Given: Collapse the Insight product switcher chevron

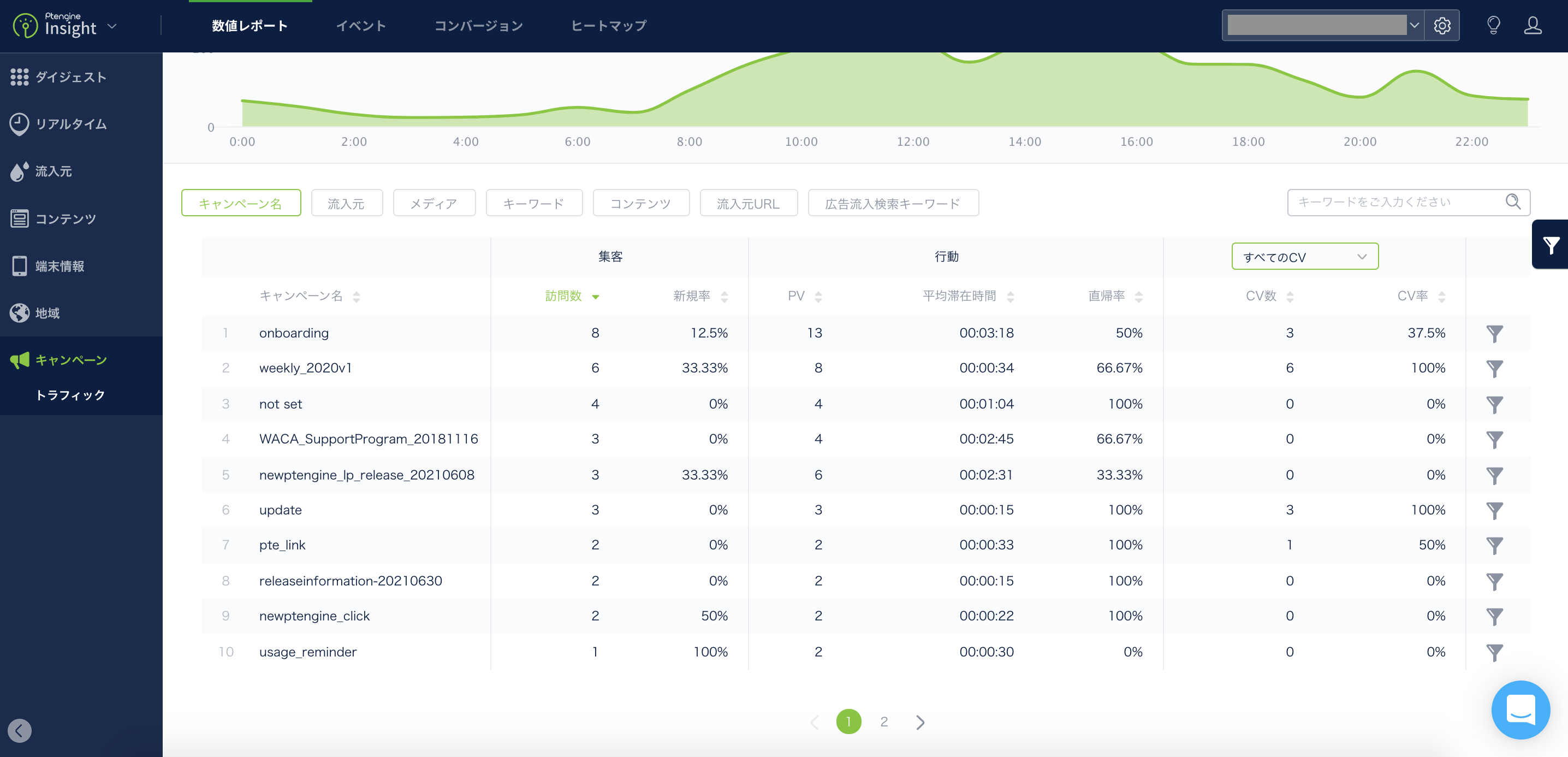Looking at the screenshot, I should coord(111,26).
